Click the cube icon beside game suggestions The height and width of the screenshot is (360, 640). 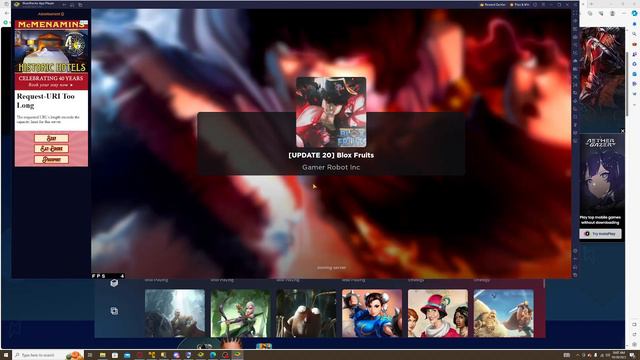[114, 283]
